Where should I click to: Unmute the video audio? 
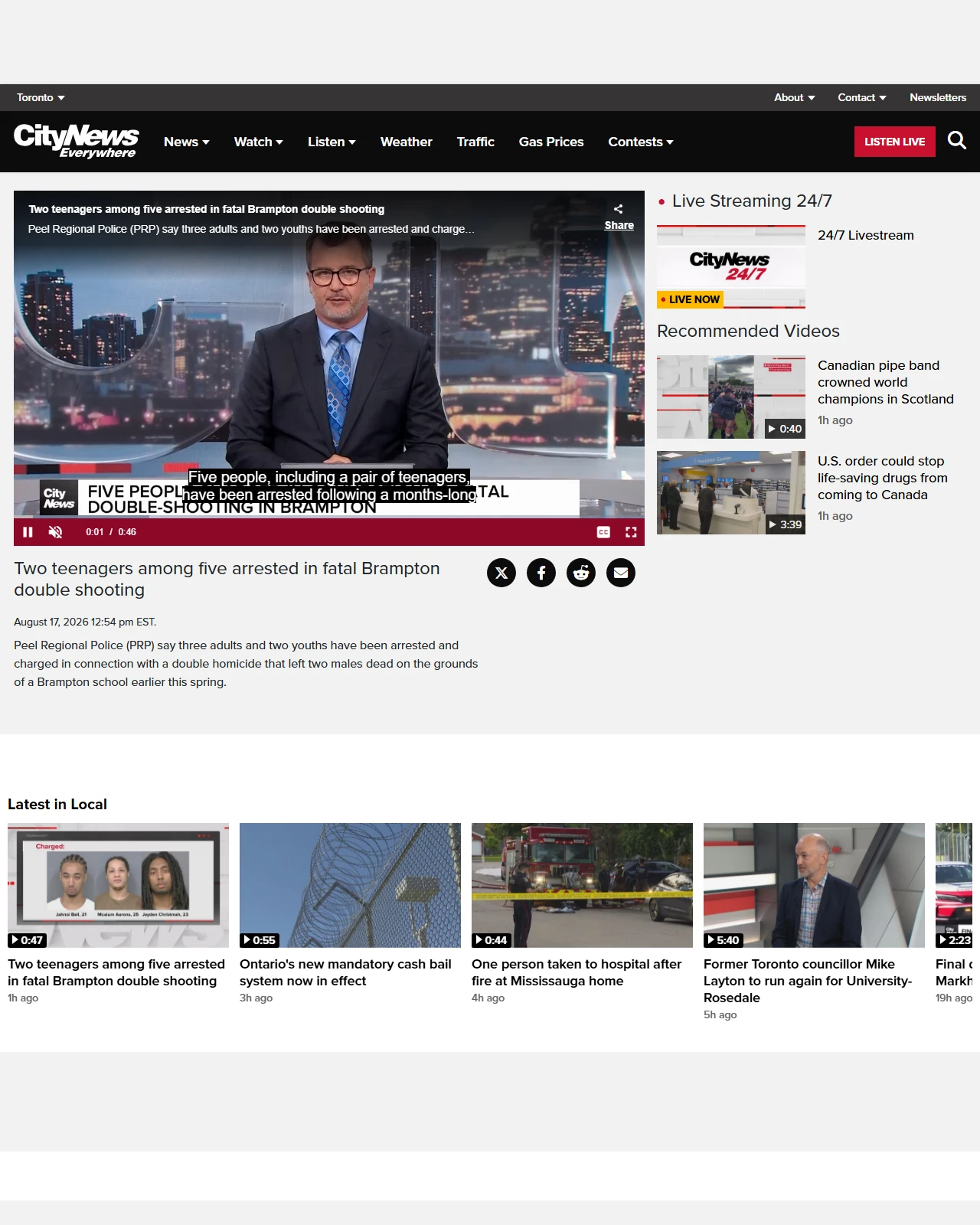pos(55,532)
